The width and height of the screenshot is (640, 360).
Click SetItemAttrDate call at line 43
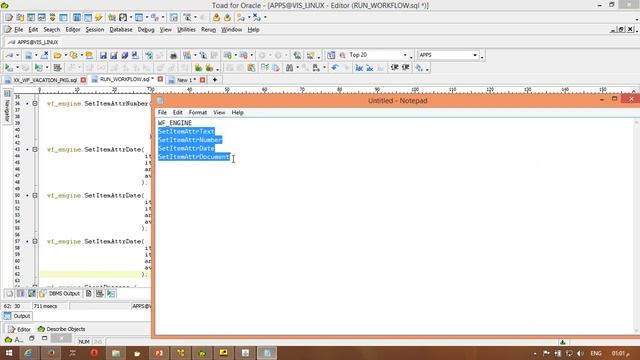[95, 150]
